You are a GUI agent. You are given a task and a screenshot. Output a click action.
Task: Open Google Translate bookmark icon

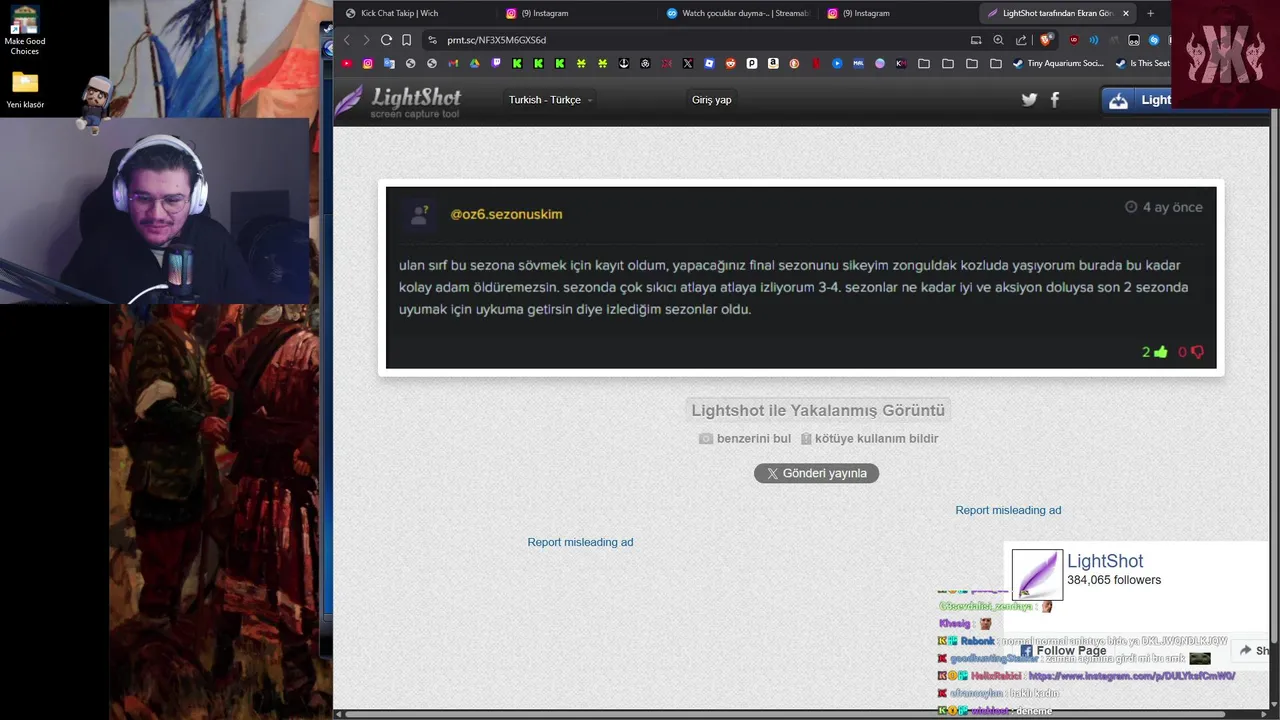coord(389,63)
